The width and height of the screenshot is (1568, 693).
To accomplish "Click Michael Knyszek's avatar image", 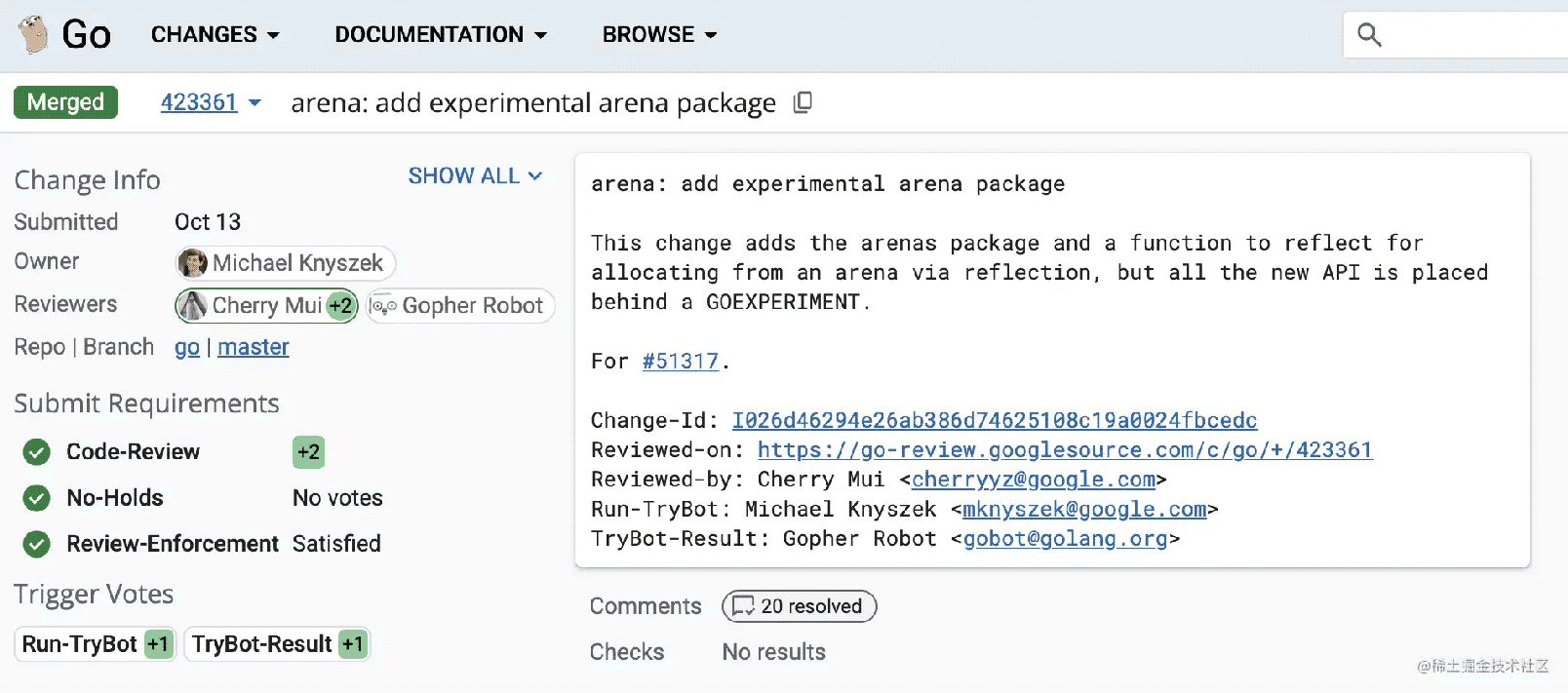I will click(193, 263).
